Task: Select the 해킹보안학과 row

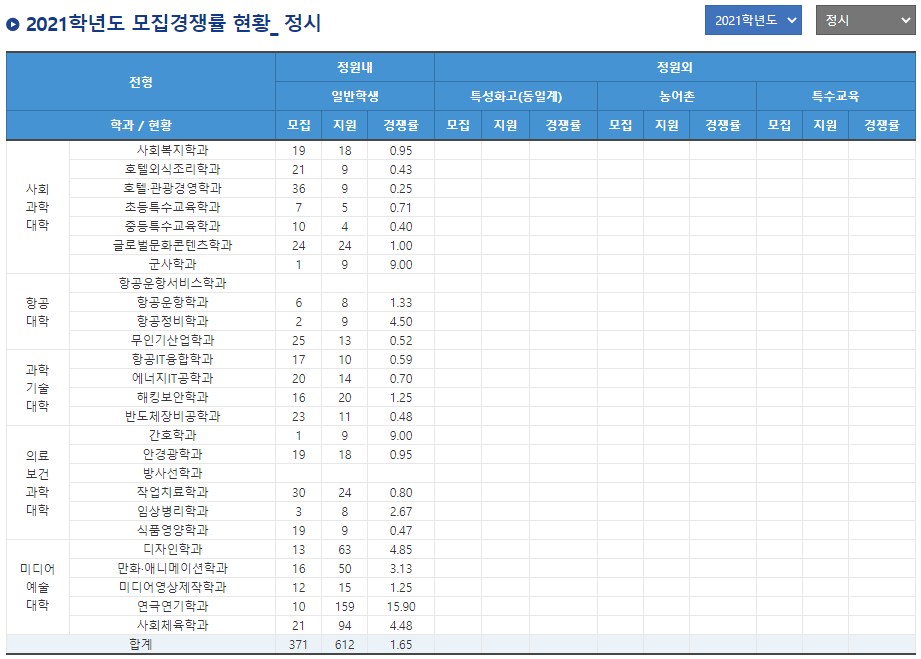Action: click(x=172, y=397)
